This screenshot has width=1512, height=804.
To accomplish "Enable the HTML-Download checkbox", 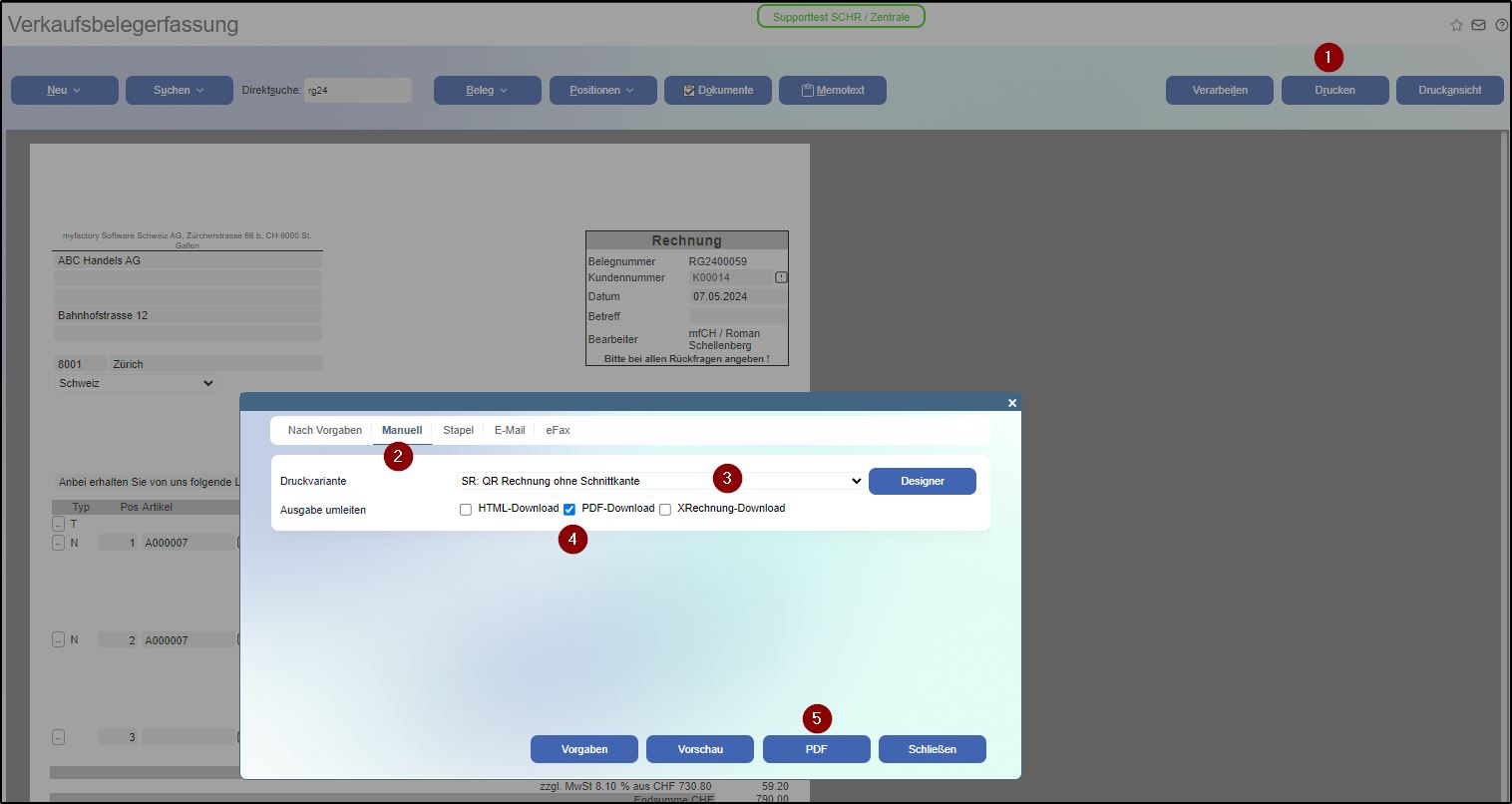I will pos(466,510).
